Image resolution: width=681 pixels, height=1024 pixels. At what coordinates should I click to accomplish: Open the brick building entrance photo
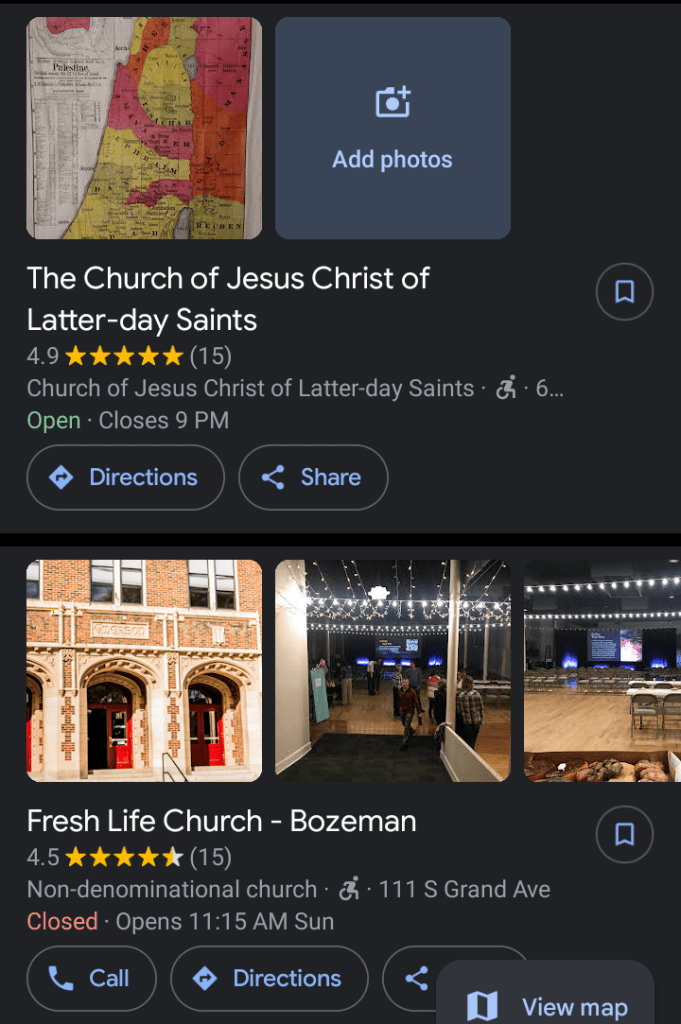click(x=144, y=670)
